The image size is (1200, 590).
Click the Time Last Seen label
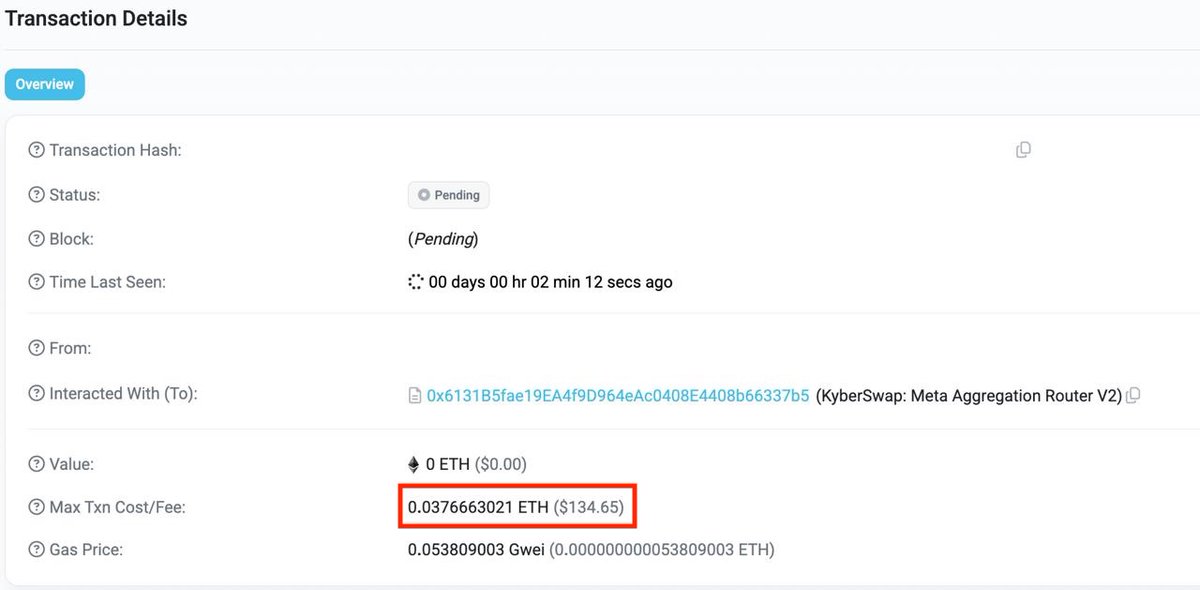coord(107,282)
